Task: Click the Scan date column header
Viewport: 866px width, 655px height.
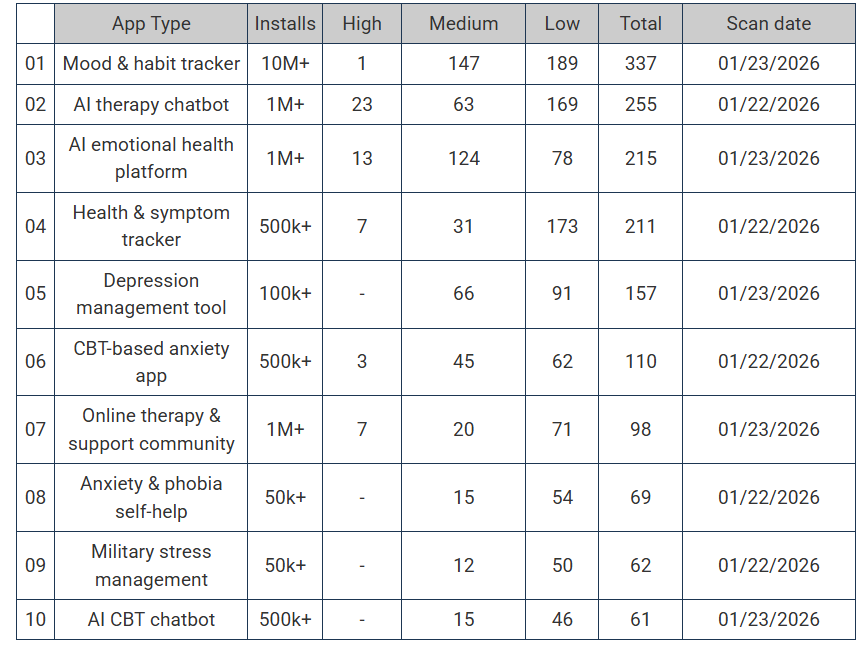Action: (x=768, y=24)
